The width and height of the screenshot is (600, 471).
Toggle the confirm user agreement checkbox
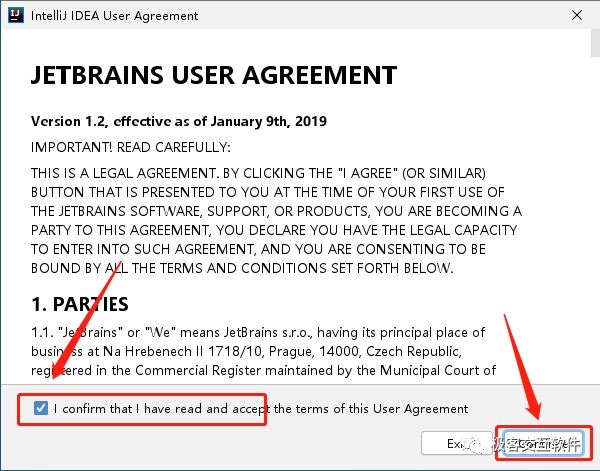tap(41, 408)
